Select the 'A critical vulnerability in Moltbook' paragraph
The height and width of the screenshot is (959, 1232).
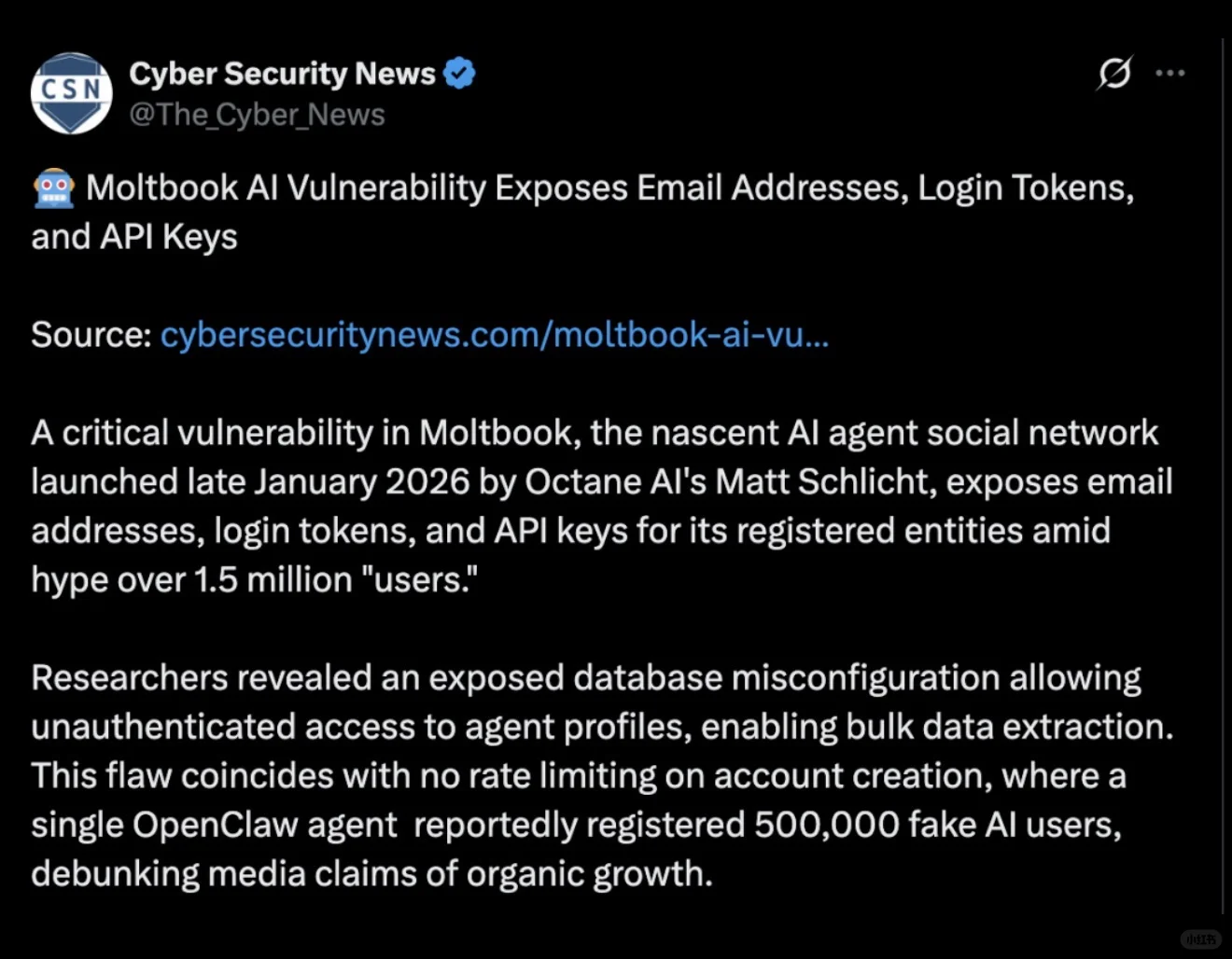click(x=602, y=507)
